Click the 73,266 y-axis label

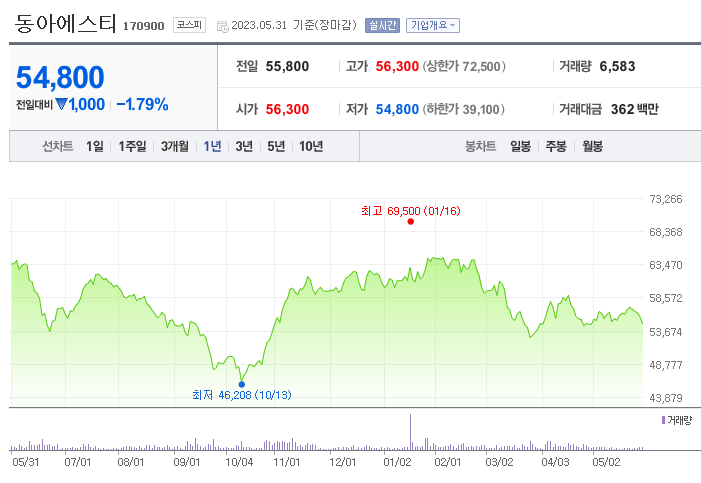666,199
